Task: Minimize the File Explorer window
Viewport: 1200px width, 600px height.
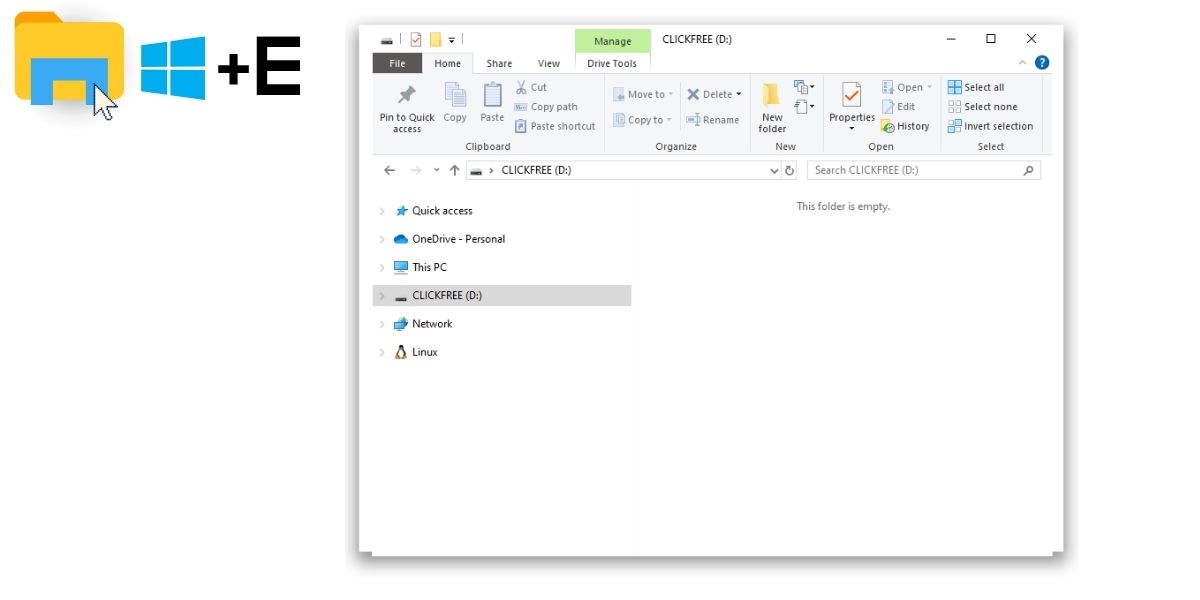Action: tap(950, 39)
